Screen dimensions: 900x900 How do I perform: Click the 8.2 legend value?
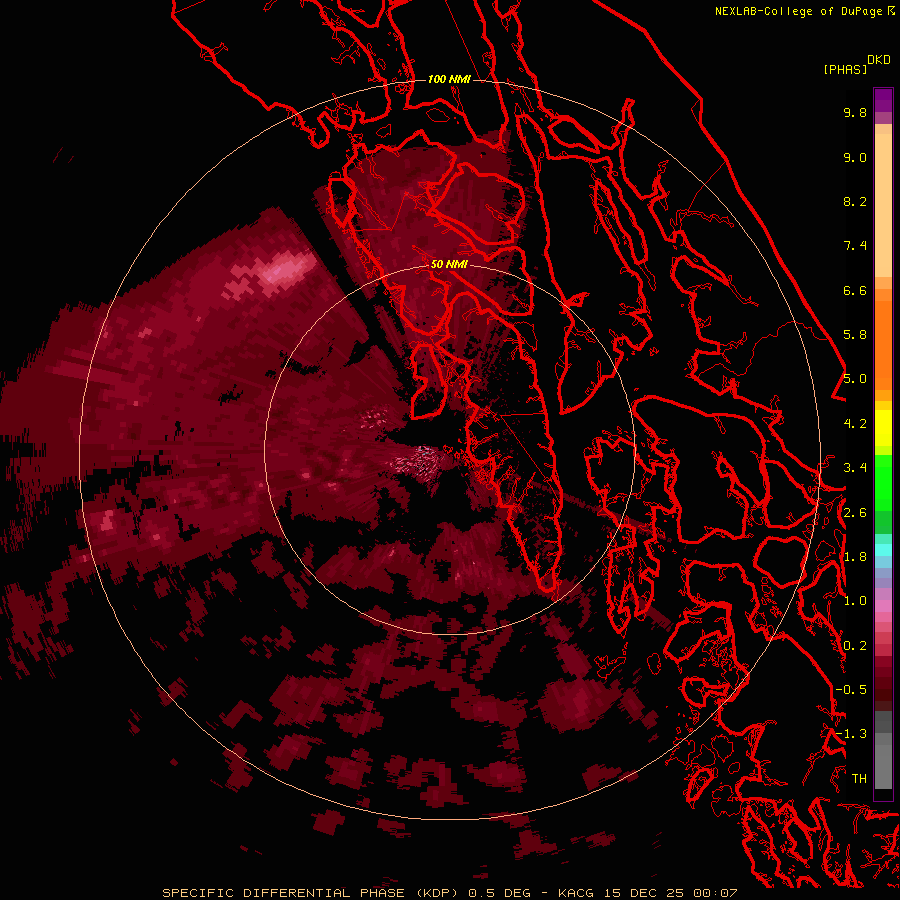click(855, 201)
